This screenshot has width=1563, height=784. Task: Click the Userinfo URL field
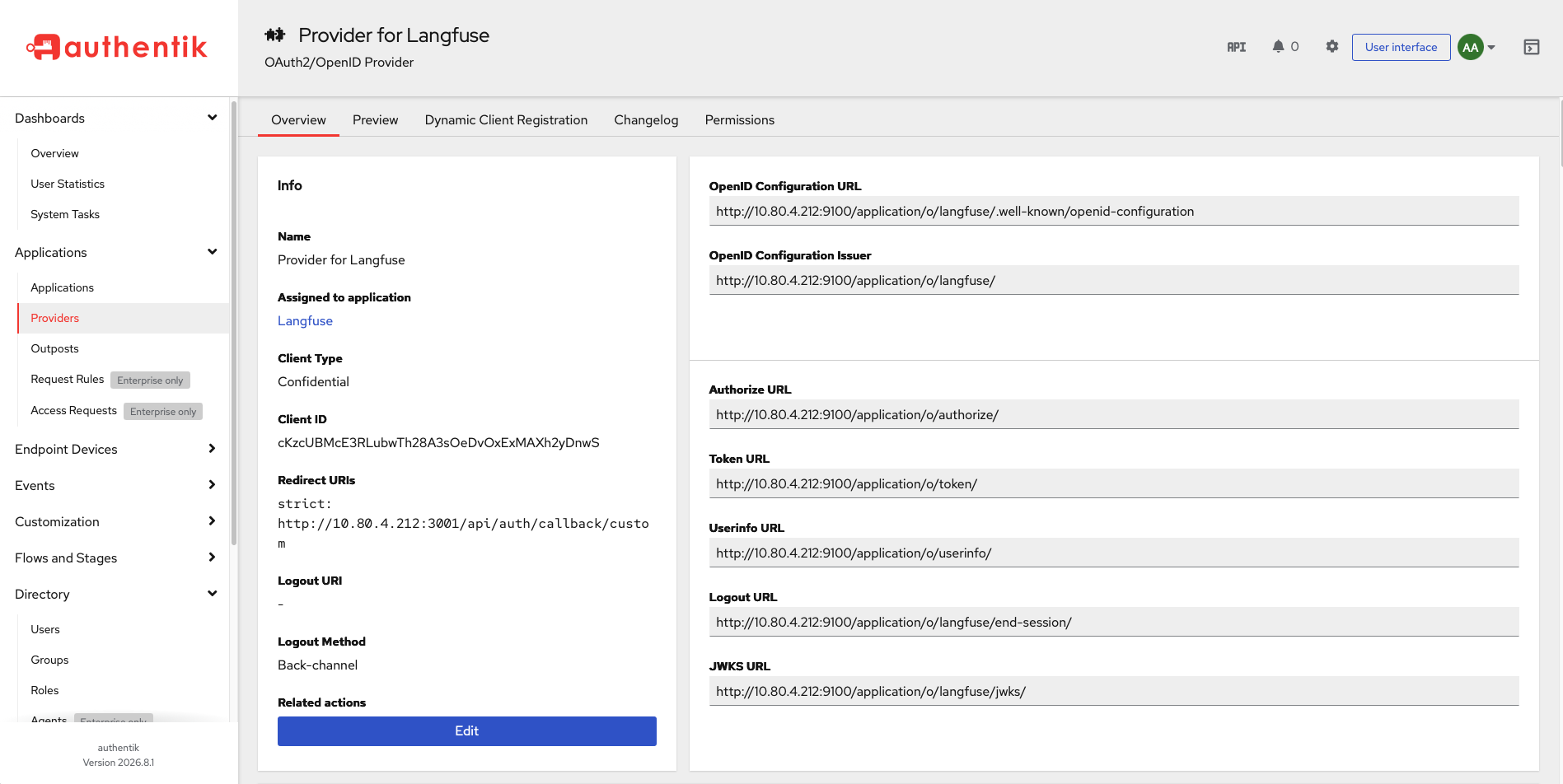1114,553
